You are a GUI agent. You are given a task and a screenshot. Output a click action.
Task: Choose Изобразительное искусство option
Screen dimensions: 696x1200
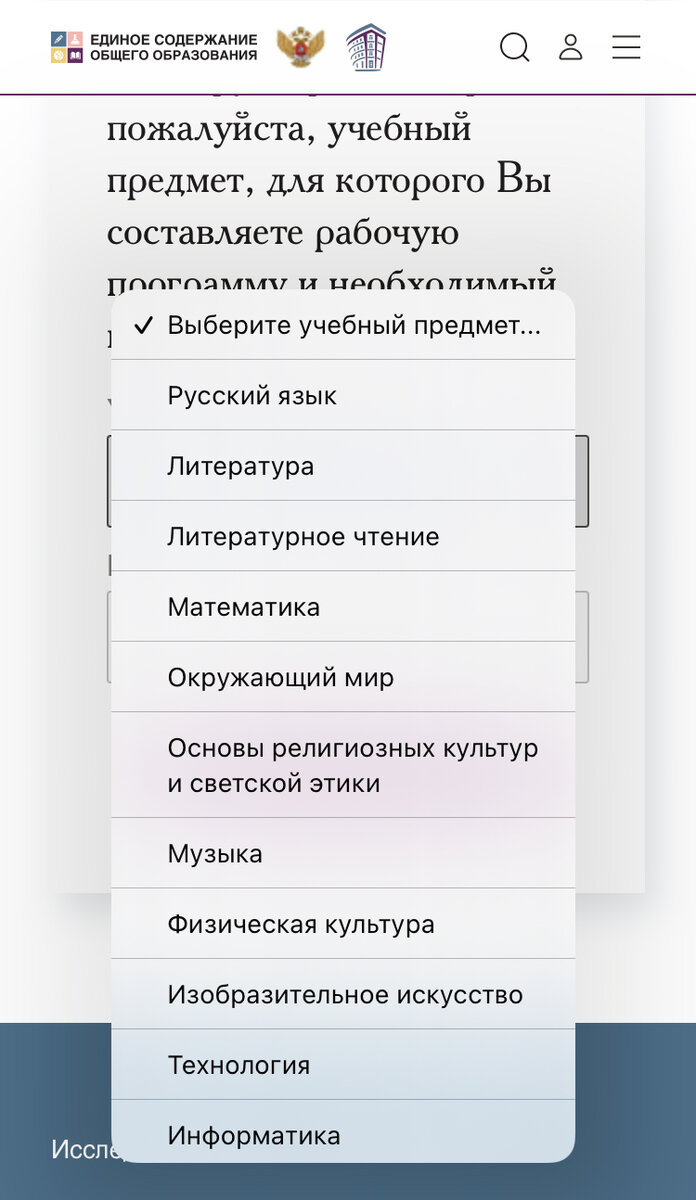(x=343, y=994)
